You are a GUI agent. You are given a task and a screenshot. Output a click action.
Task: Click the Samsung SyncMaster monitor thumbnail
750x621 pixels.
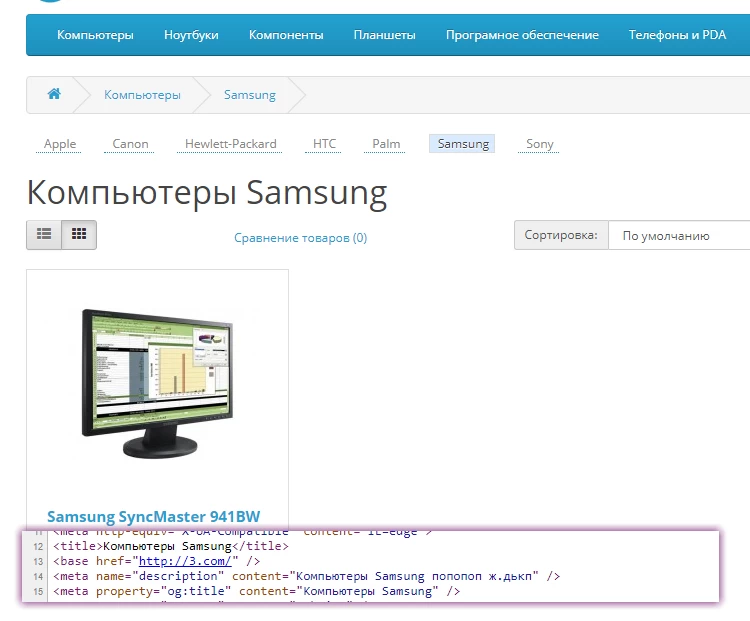click(x=157, y=383)
